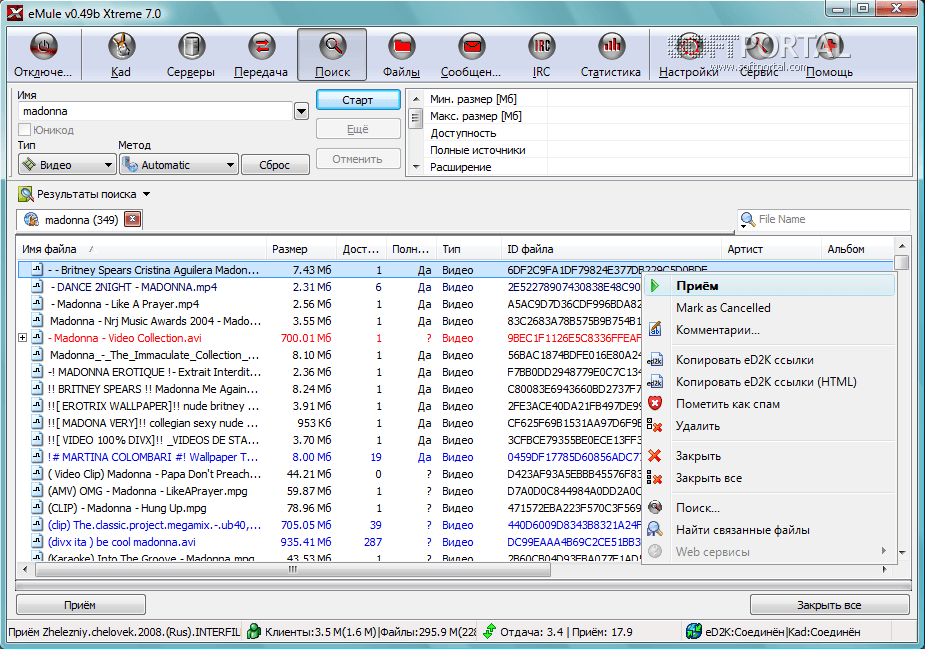Viewport: 925px width, 649px height.
Task: Close the madonna (349) search tab
Action: coord(133,219)
